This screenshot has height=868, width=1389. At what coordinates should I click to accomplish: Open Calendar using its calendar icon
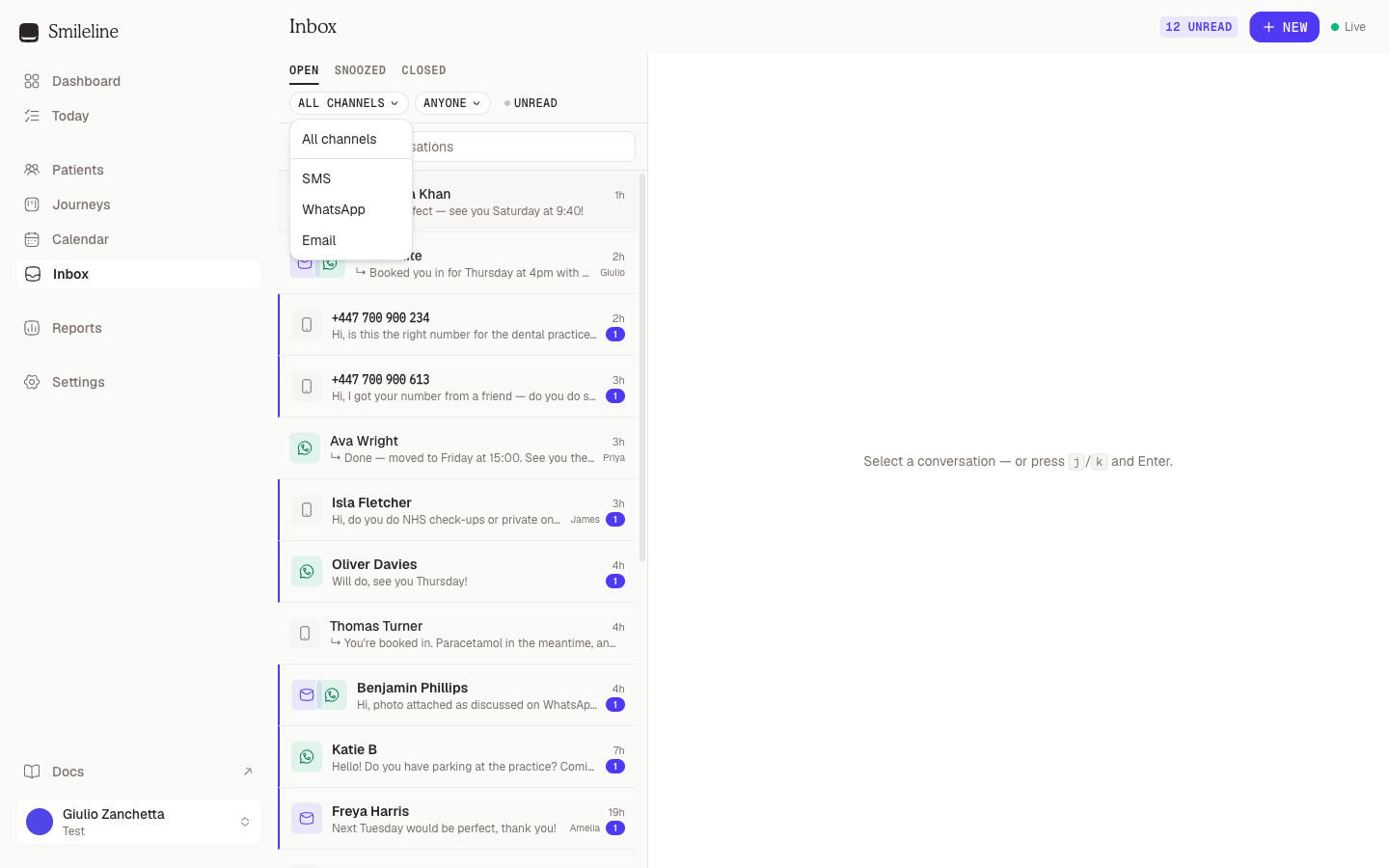click(x=32, y=239)
